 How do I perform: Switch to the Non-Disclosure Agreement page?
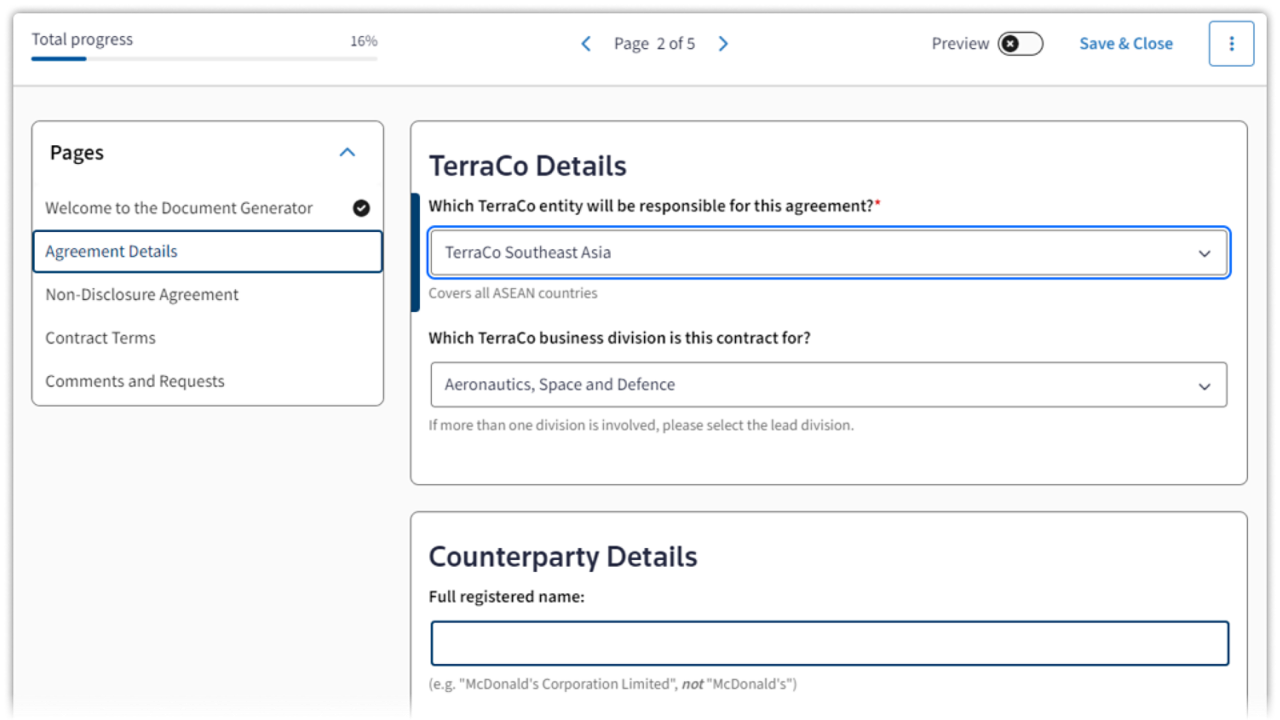click(x=142, y=295)
